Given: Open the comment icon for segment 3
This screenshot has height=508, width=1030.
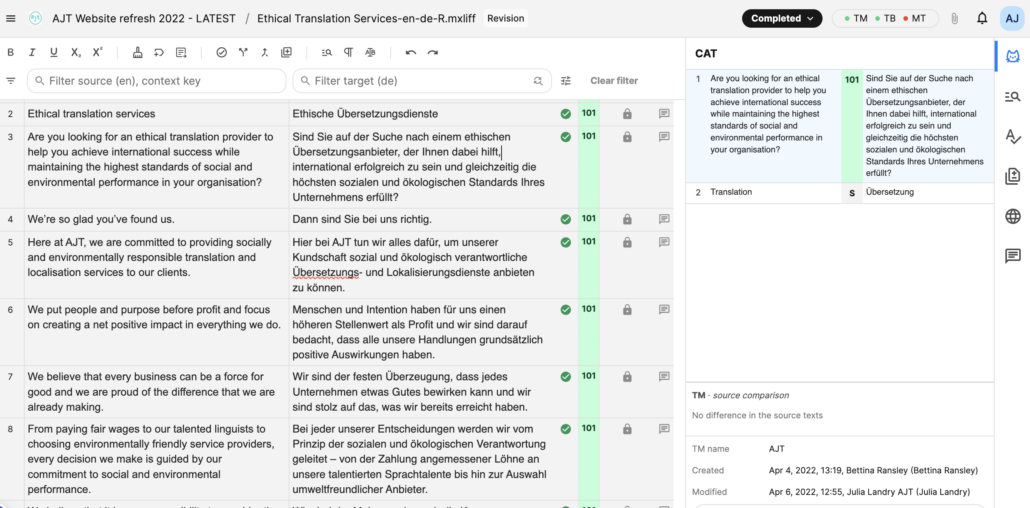Looking at the screenshot, I should tap(664, 137).
